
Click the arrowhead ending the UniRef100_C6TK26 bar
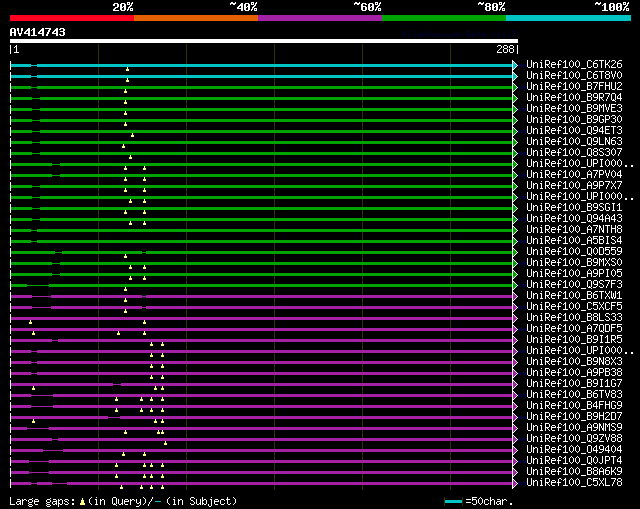click(x=515, y=64)
